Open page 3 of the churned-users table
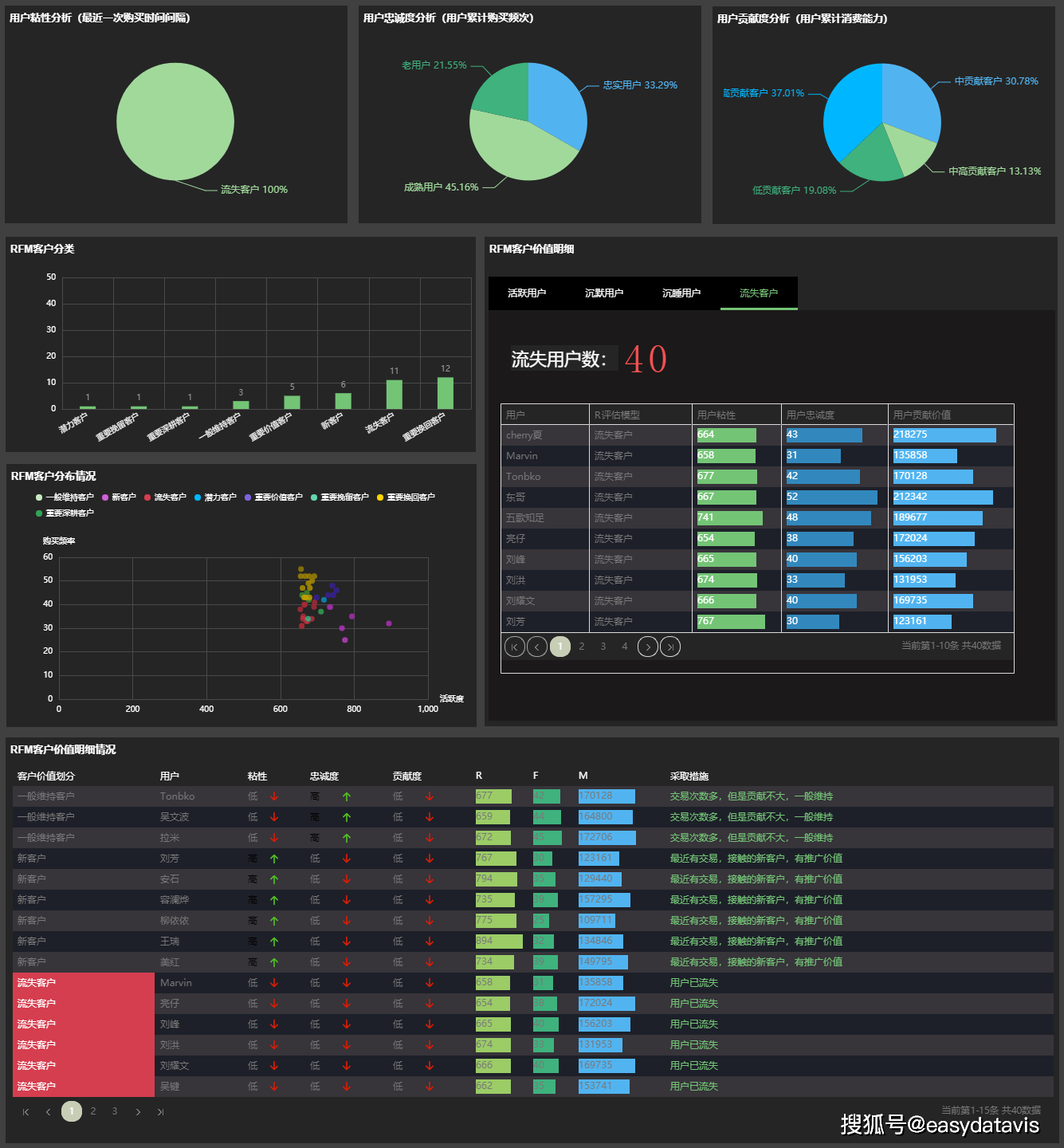 (603, 647)
